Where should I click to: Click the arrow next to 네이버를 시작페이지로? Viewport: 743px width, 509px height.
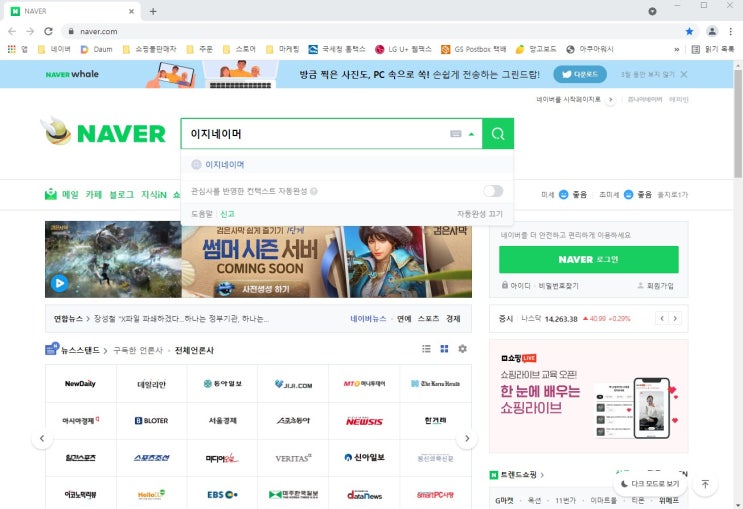(x=610, y=100)
